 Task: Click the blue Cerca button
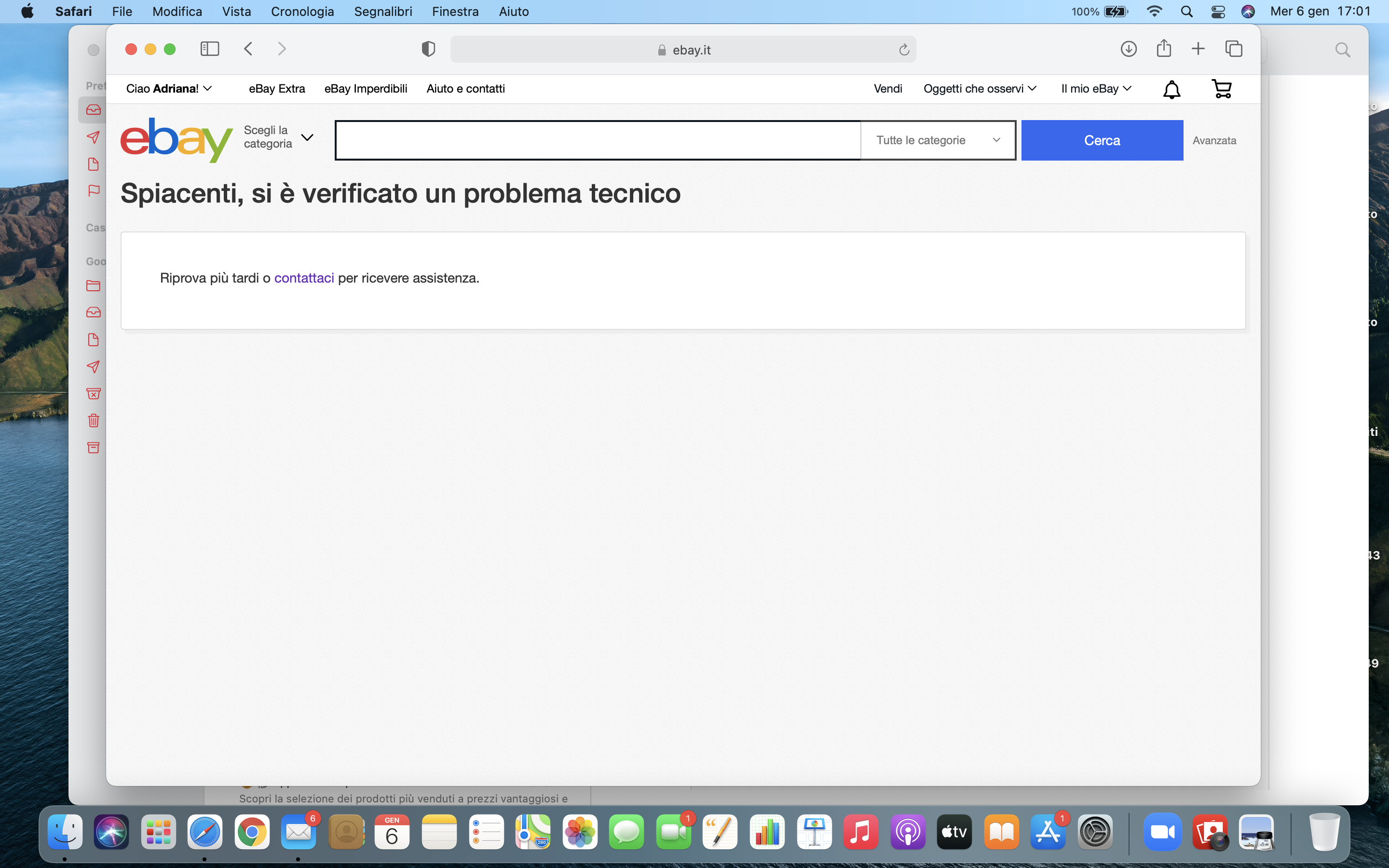(x=1102, y=140)
